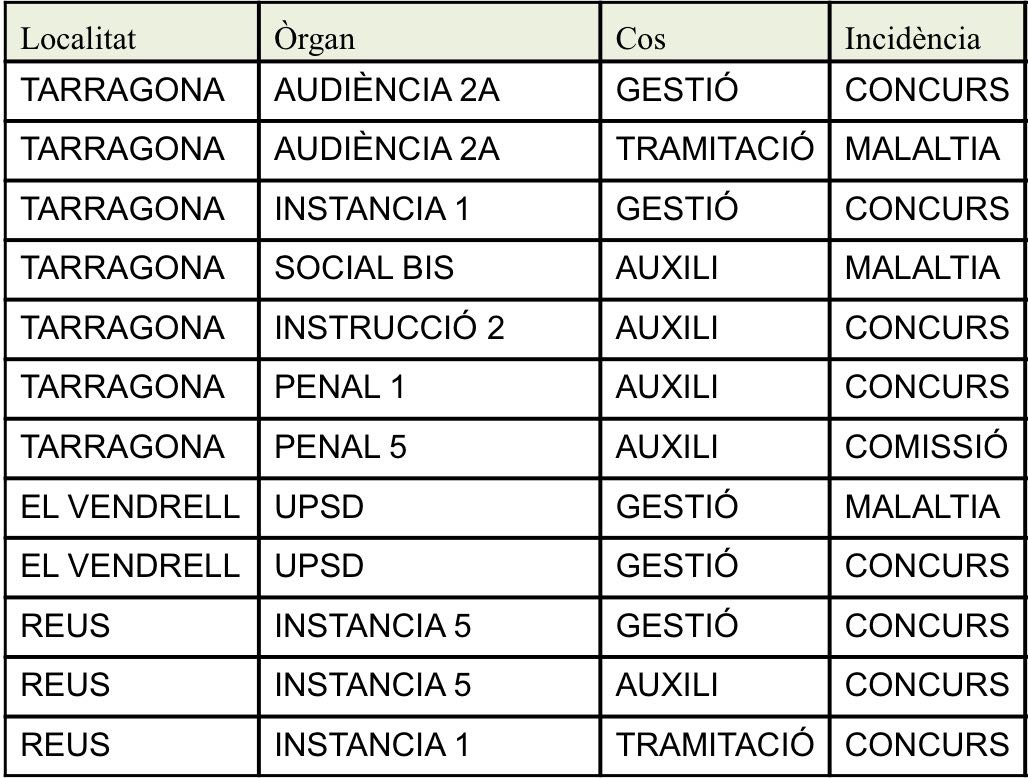Click the SOCIAL BIS cell
This screenshot has height=778, width=1028.
click(429, 269)
